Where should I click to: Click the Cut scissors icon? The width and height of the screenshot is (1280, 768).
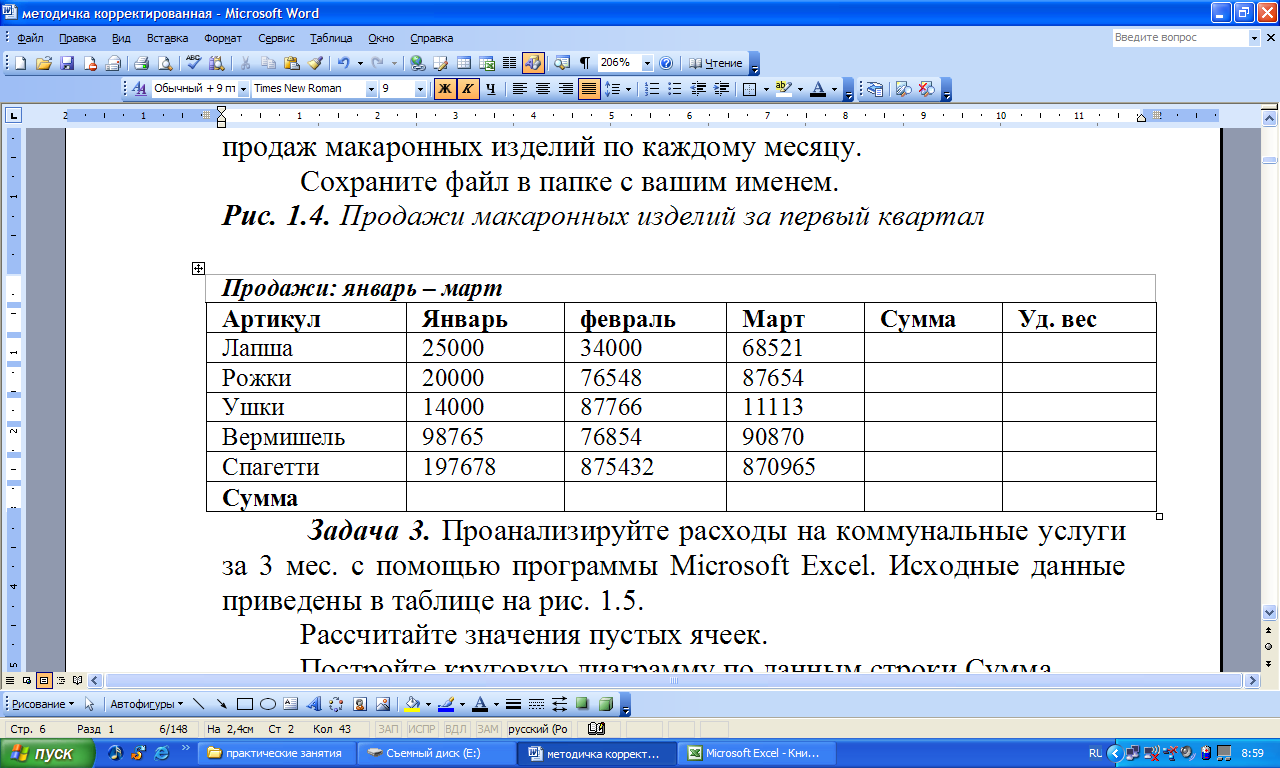tap(245, 63)
